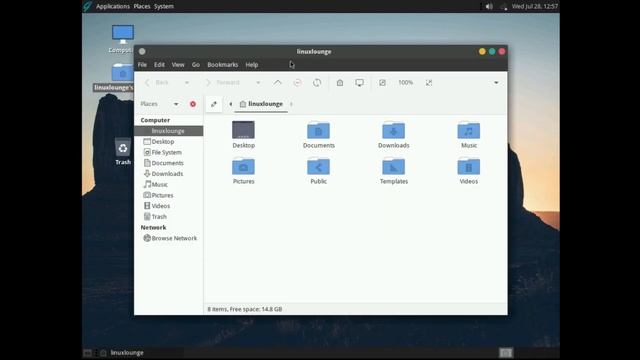The image size is (640, 360).
Task: Click the volume speaker icon in top panel
Action: tap(489, 6)
